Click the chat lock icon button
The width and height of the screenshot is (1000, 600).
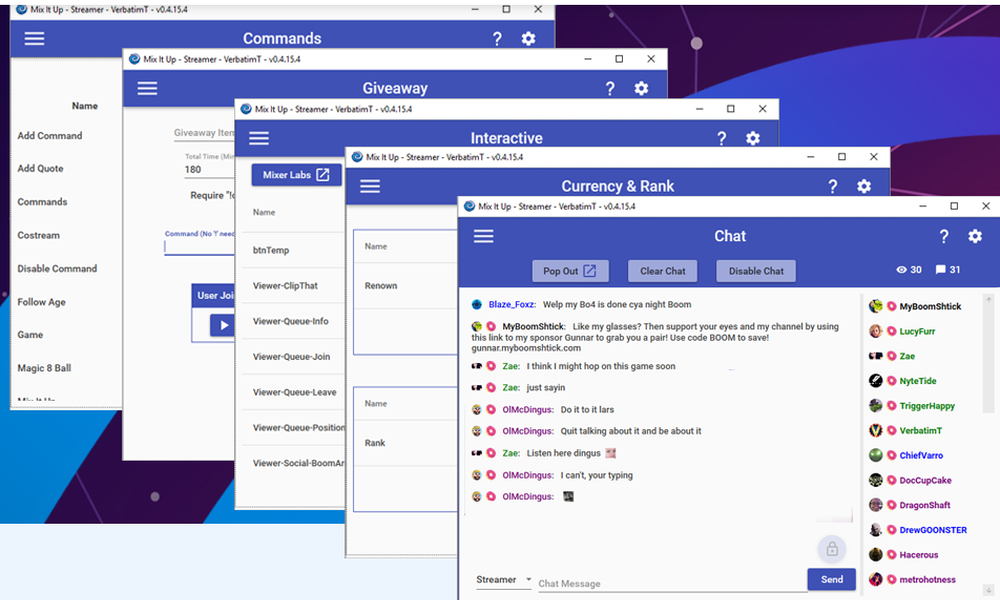point(832,549)
